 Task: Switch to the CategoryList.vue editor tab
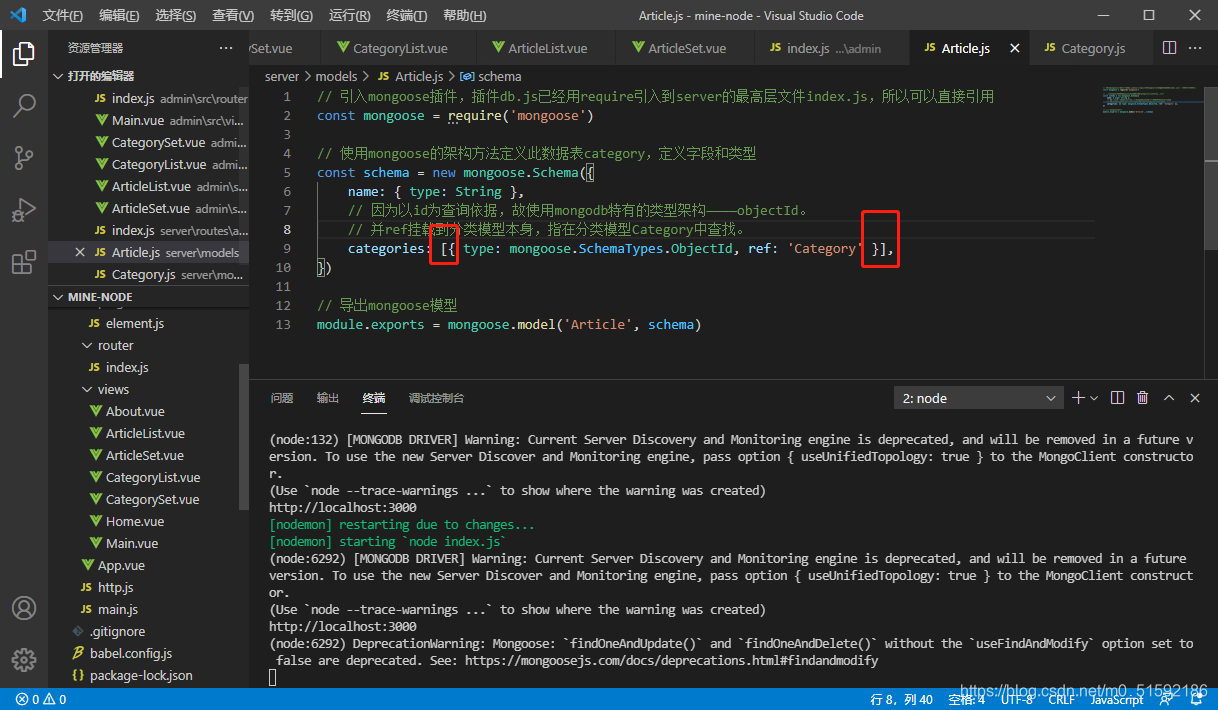point(399,48)
